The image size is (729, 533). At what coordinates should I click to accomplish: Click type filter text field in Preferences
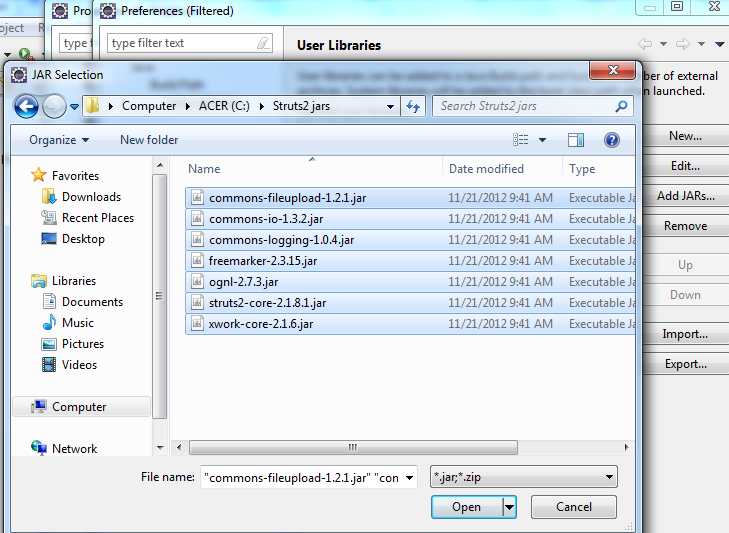[x=190, y=43]
